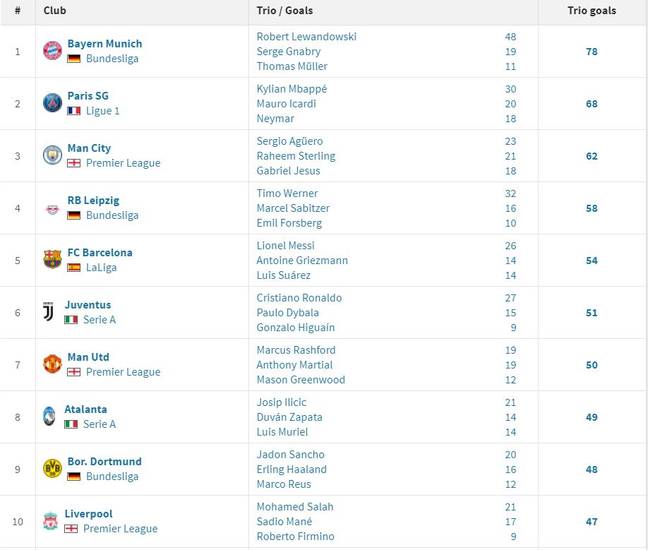Open Serie A link under Juventus

click(x=100, y=319)
